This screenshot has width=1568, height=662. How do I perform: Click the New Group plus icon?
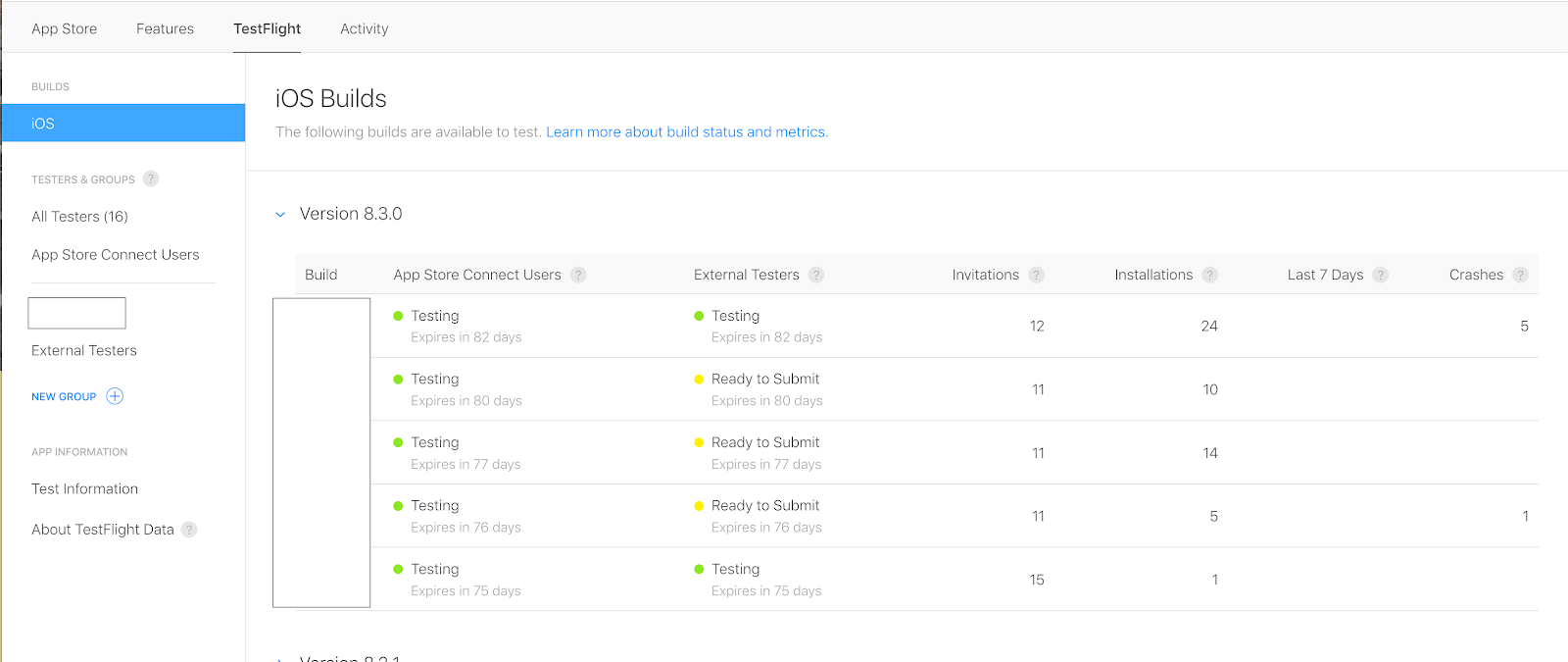(x=115, y=396)
